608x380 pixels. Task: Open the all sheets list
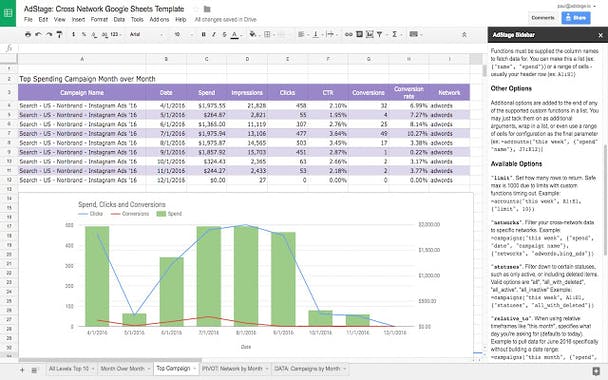click(34, 370)
